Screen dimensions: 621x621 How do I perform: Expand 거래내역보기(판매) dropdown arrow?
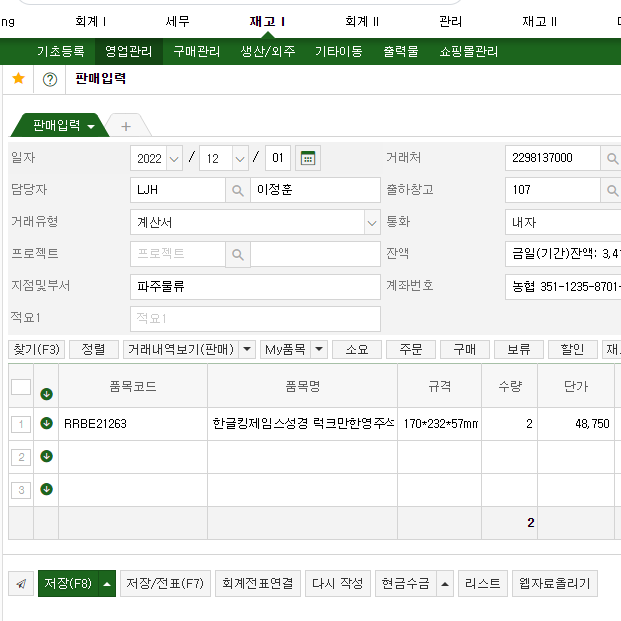click(x=247, y=349)
